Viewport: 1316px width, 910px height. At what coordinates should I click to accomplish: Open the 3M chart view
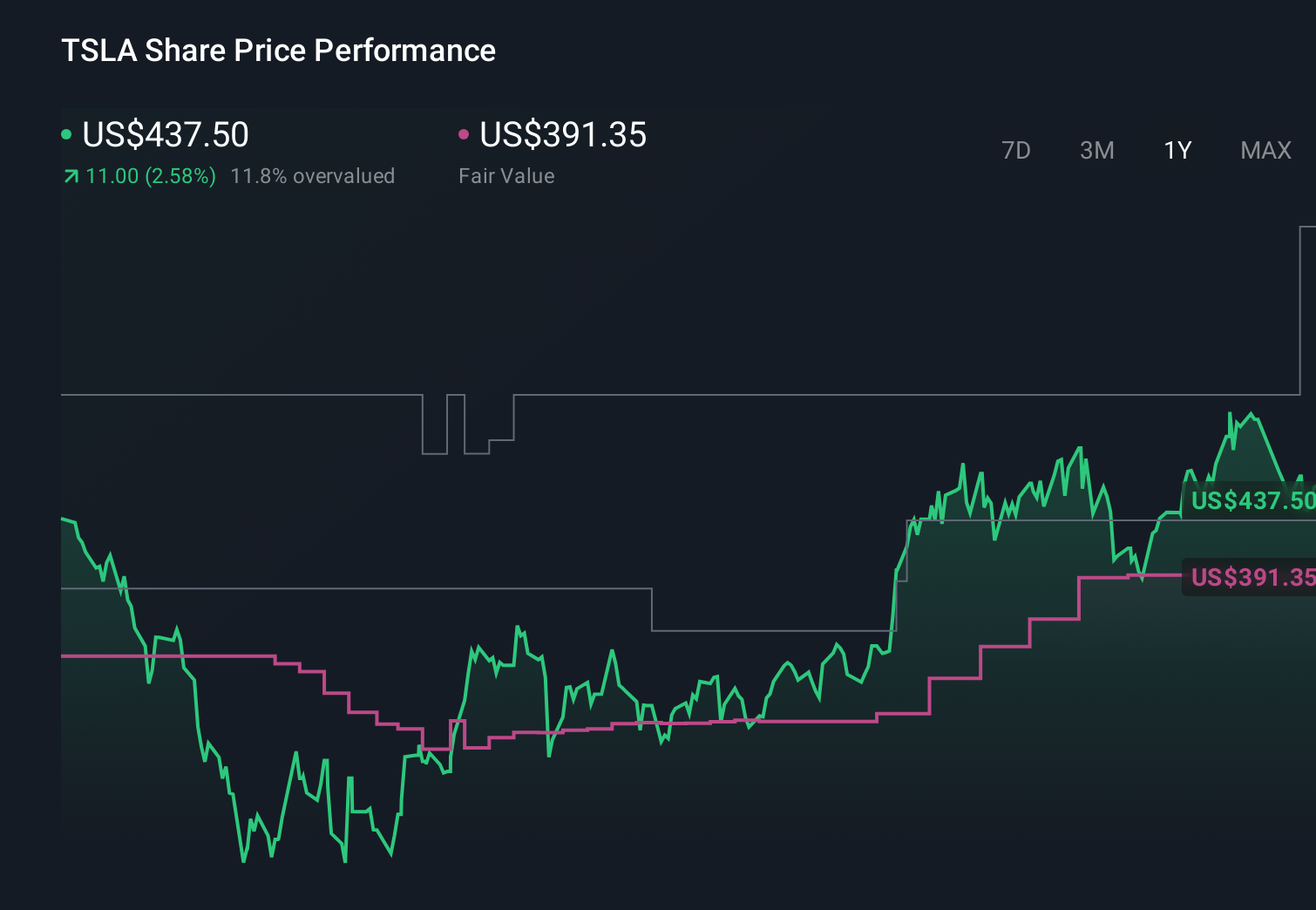coord(1096,150)
